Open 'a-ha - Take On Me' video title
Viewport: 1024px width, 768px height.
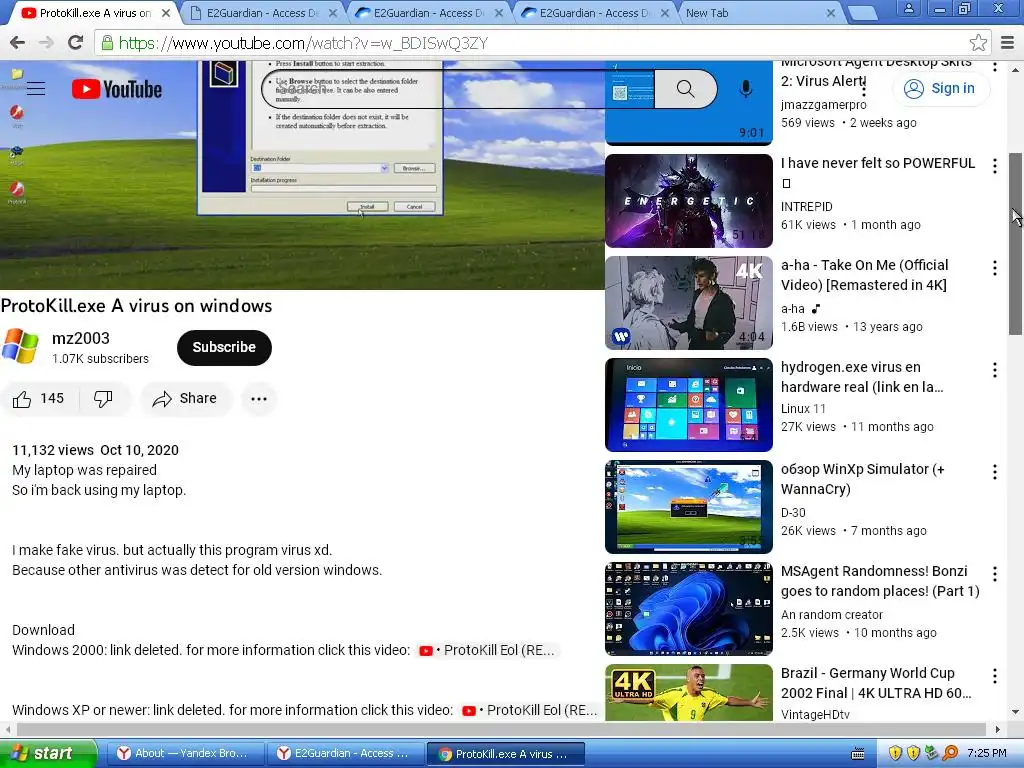pyautogui.click(x=865, y=275)
